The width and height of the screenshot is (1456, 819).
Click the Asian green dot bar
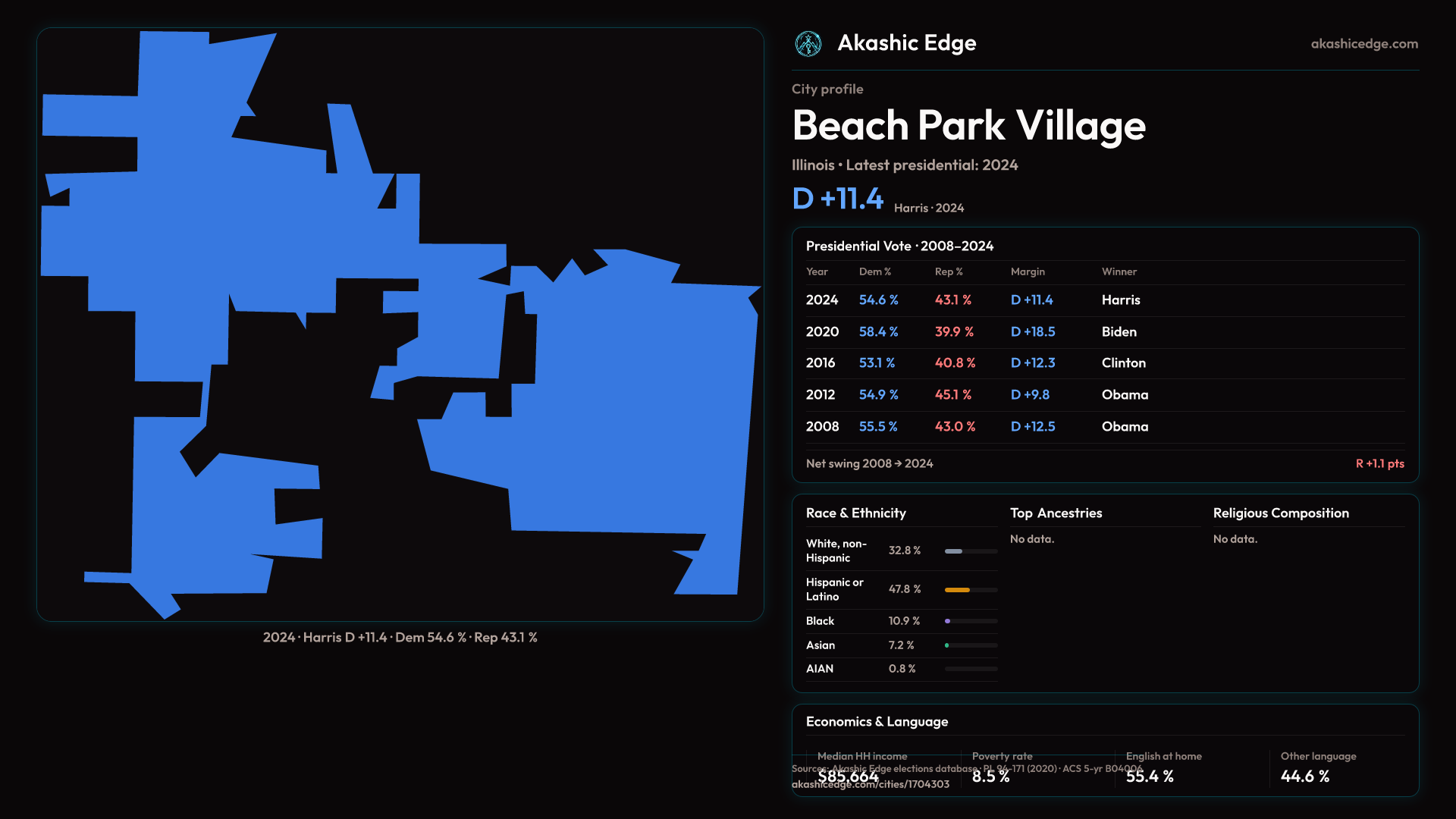(947, 645)
